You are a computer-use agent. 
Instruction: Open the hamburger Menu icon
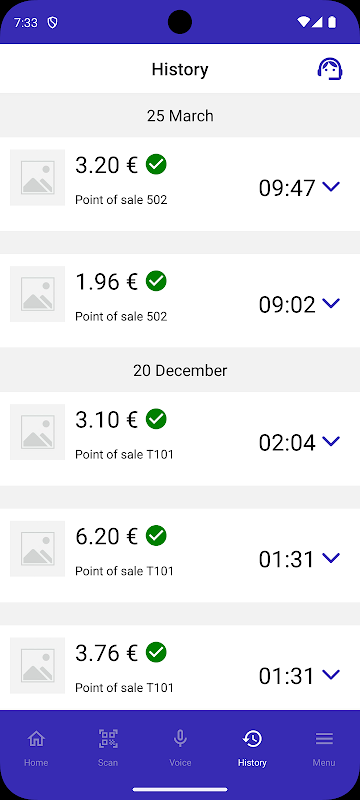click(324, 738)
